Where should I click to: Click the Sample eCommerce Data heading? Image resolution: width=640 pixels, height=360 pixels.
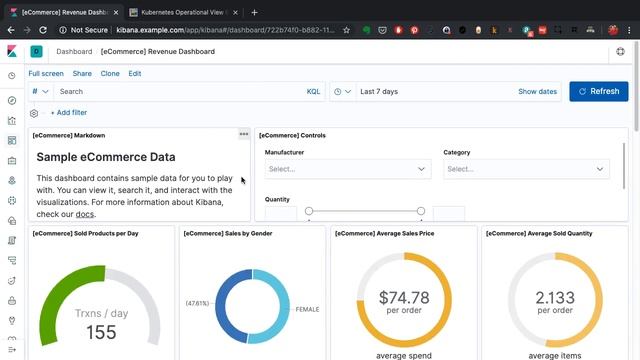106,157
